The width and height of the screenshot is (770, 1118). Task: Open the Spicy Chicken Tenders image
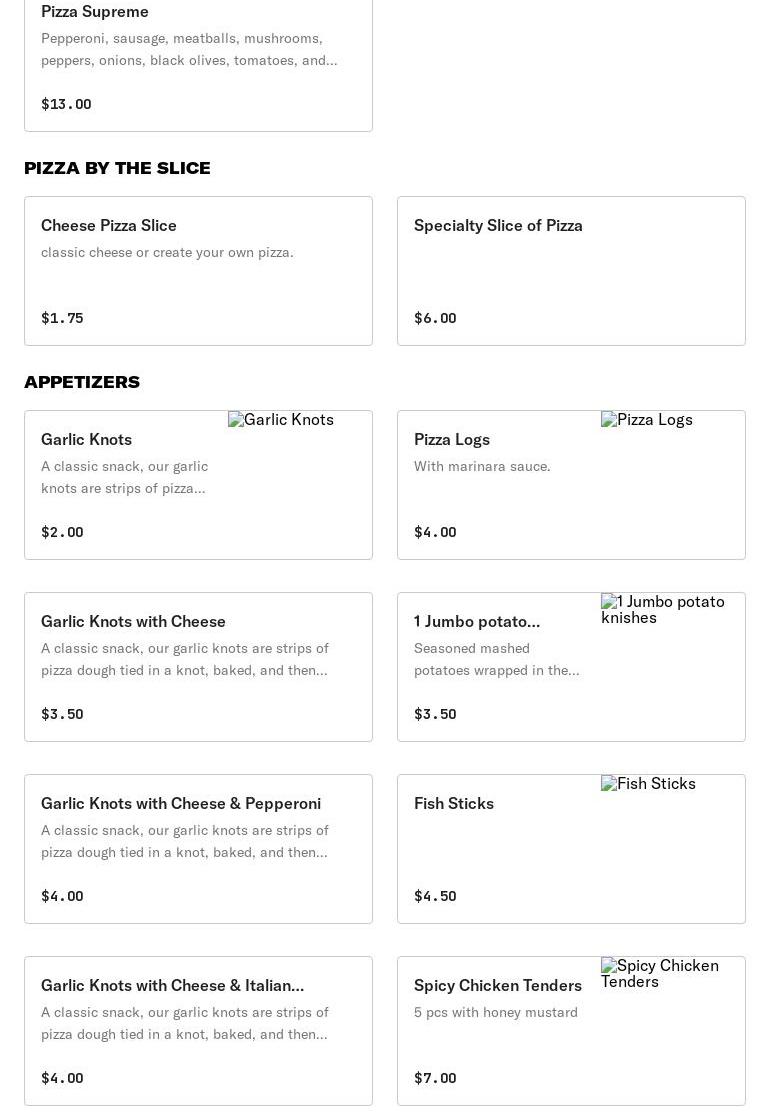pos(660,973)
